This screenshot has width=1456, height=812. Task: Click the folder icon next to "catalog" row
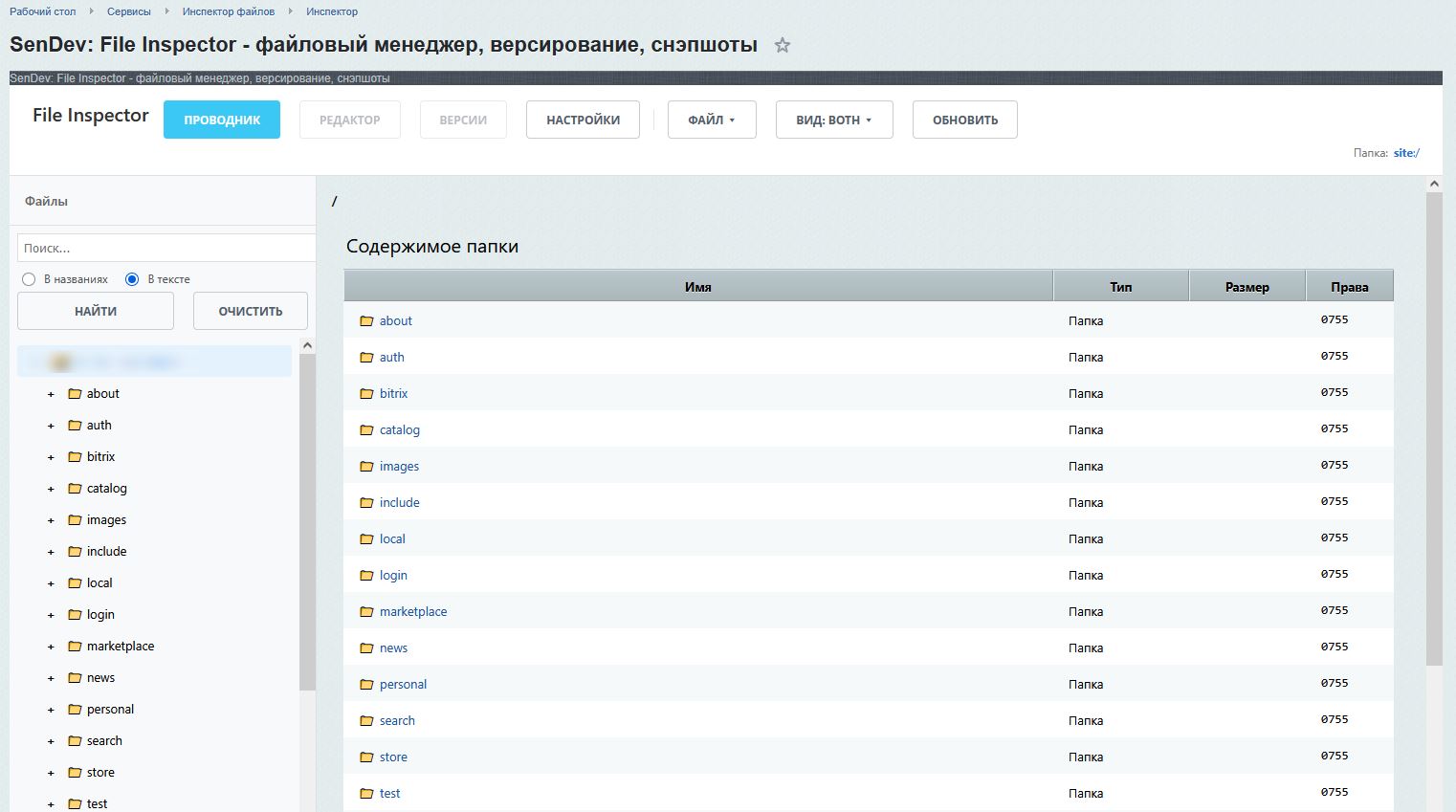(366, 429)
